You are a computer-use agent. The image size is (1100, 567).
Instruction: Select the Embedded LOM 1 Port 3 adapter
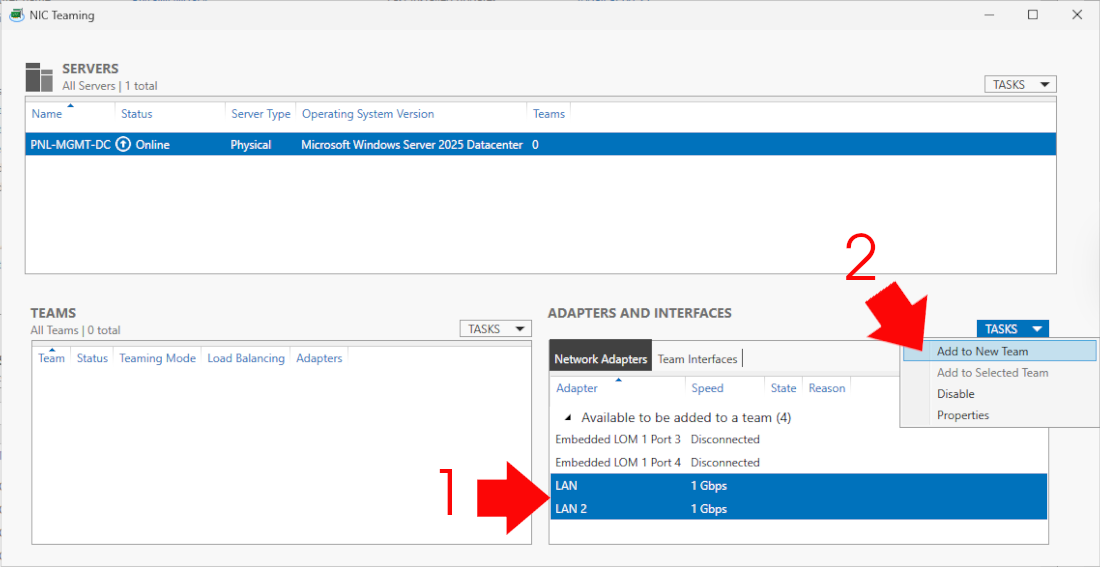click(x=617, y=440)
